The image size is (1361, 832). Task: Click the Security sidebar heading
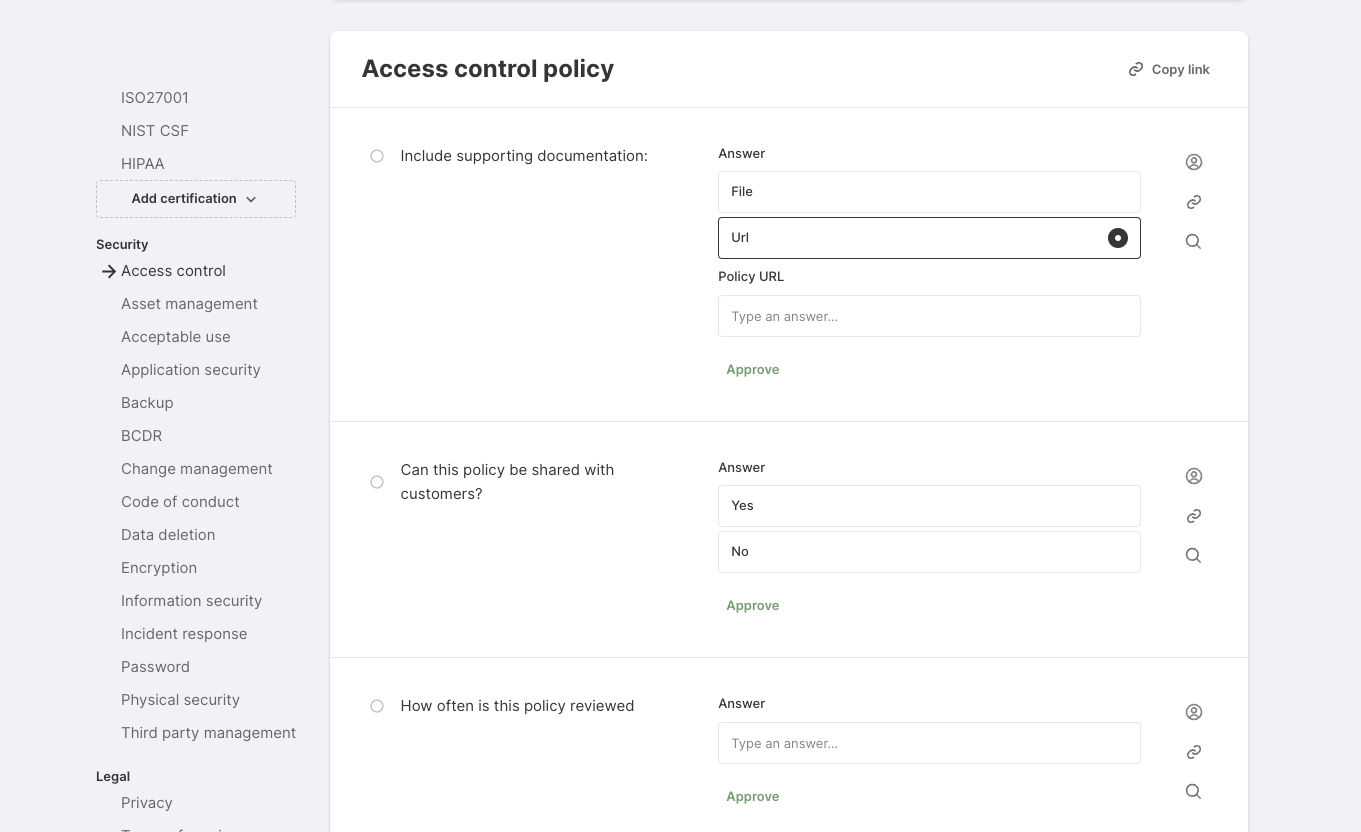(122, 244)
